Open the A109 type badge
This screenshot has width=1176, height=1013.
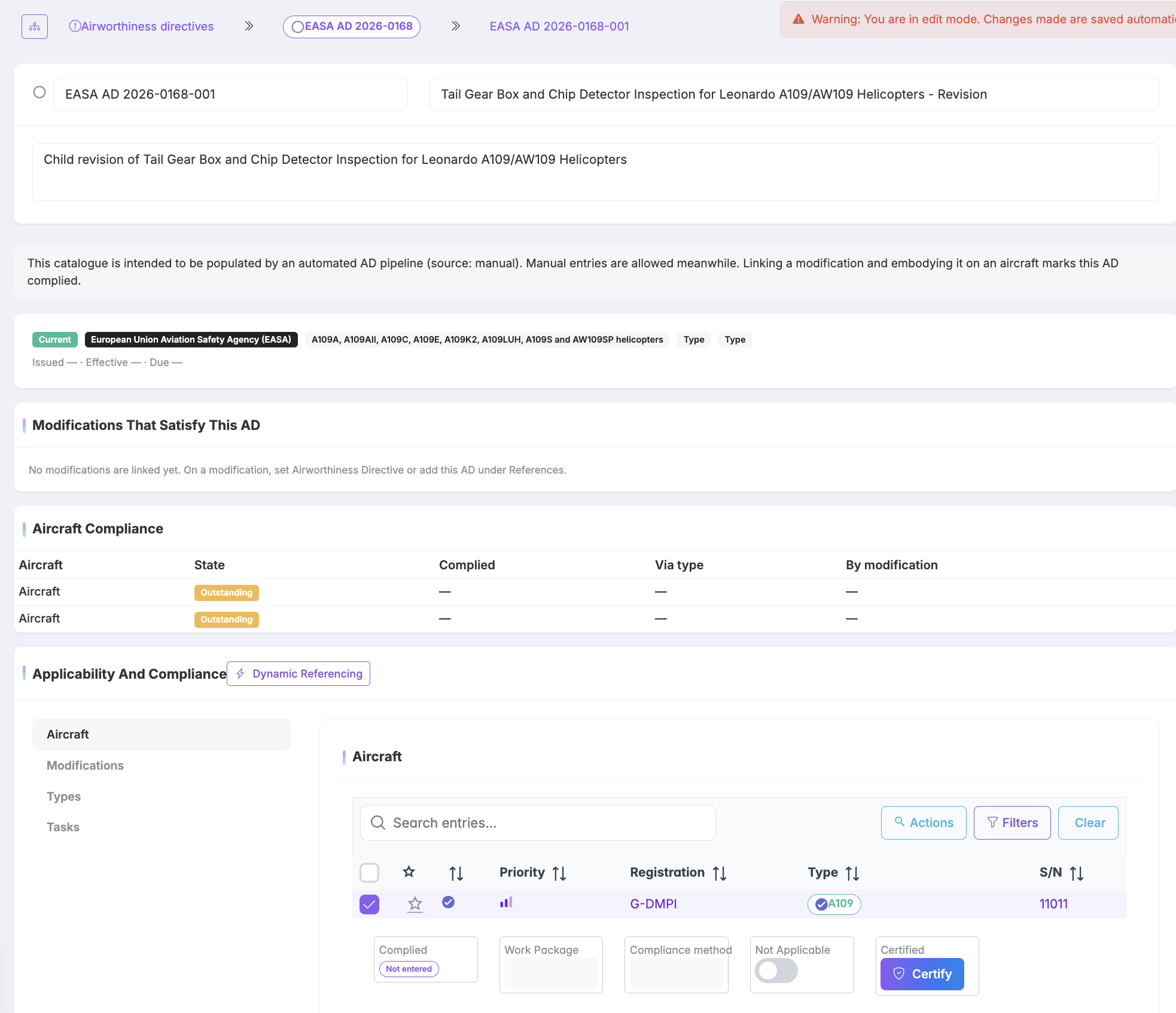pyautogui.click(x=834, y=904)
